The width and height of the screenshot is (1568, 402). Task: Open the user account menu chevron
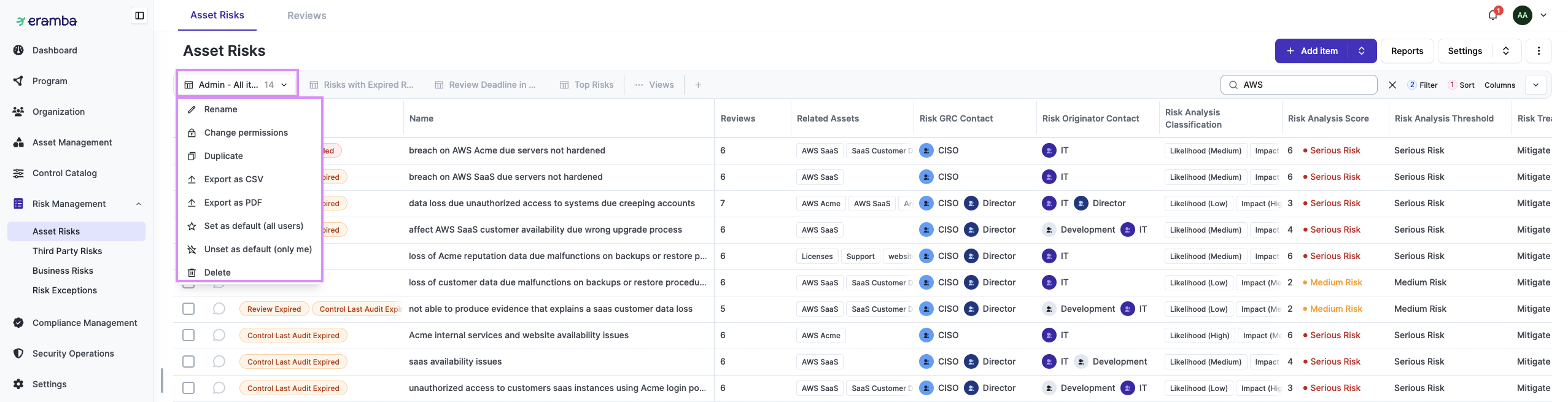1543,15
